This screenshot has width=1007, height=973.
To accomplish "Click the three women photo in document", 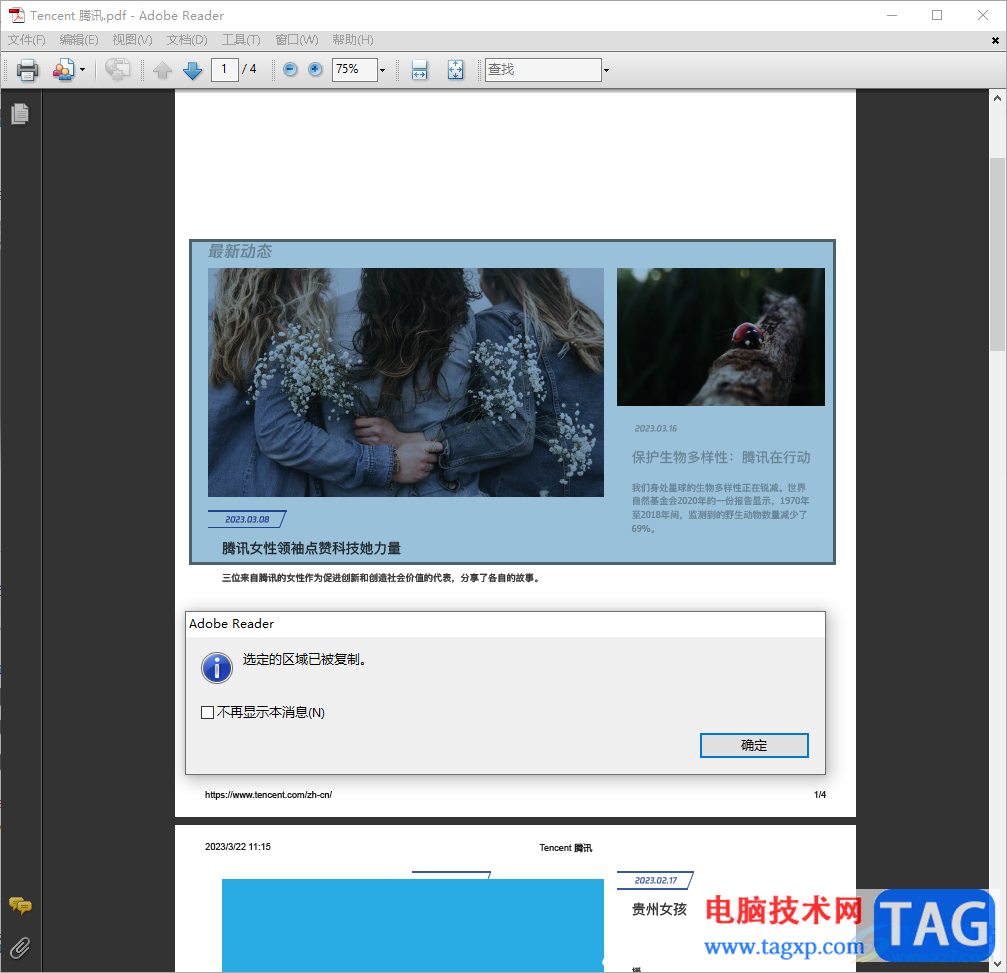I will (406, 382).
